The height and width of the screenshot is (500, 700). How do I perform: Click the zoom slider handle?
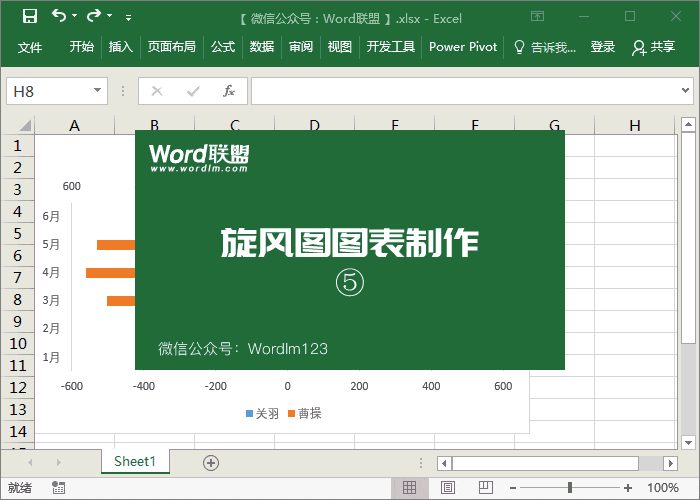570,488
